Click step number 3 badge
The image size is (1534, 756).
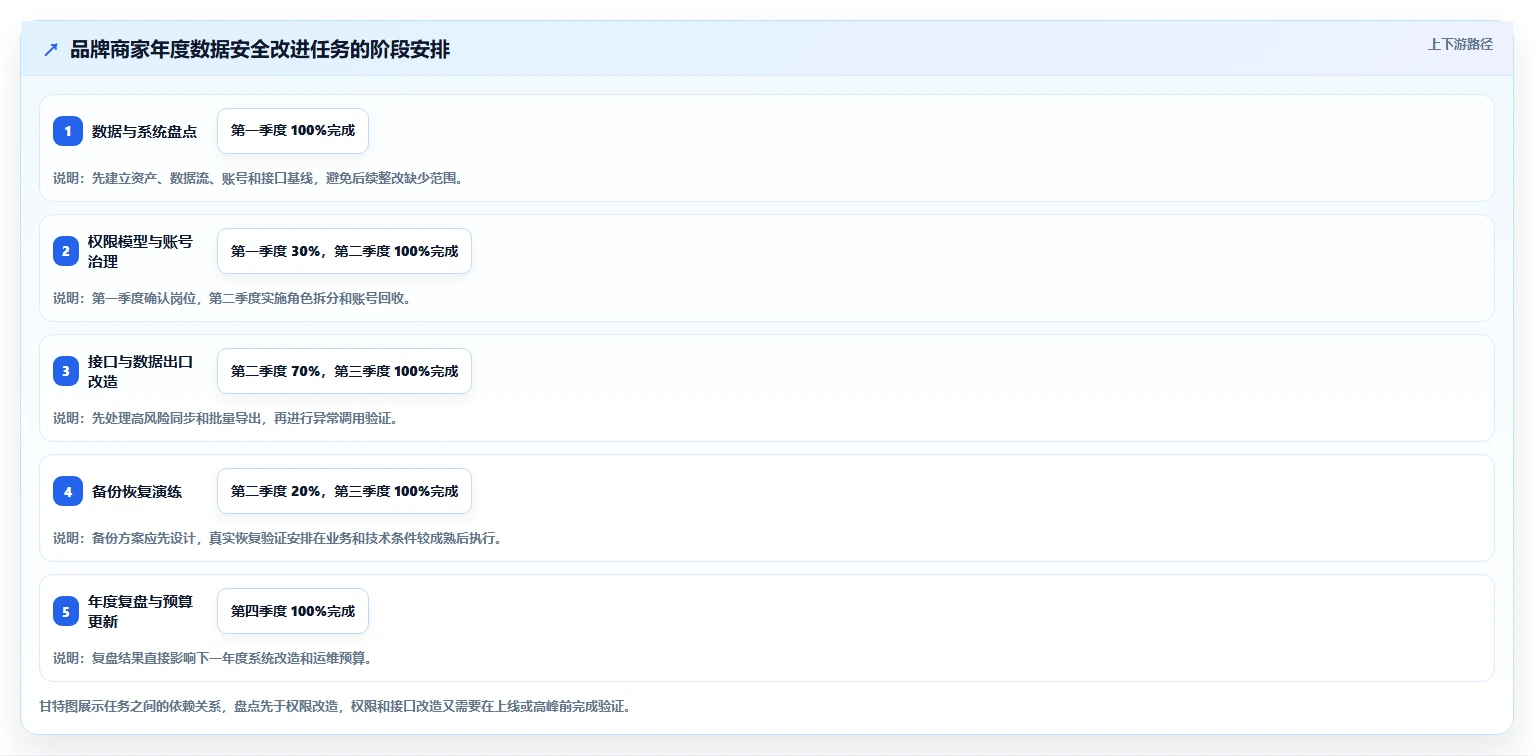tap(66, 371)
